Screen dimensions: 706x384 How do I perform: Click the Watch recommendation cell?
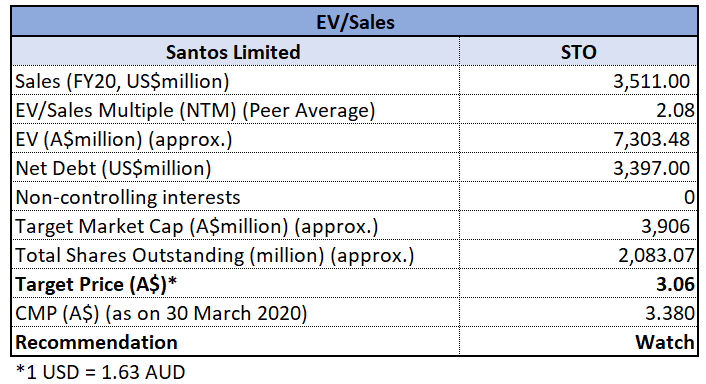(x=579, y=342)
